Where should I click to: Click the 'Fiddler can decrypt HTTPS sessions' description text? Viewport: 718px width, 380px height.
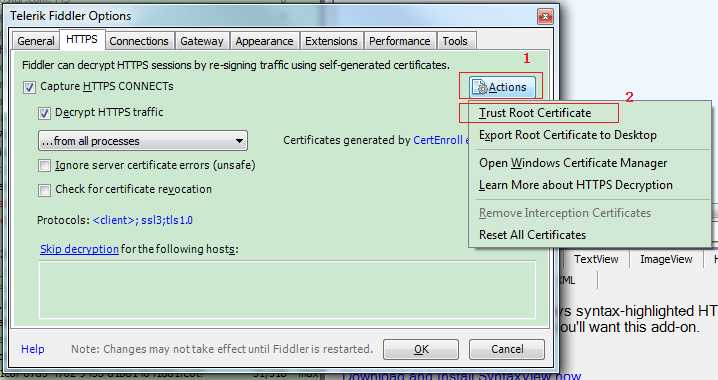pyautogui.click(x=236, y=65)
